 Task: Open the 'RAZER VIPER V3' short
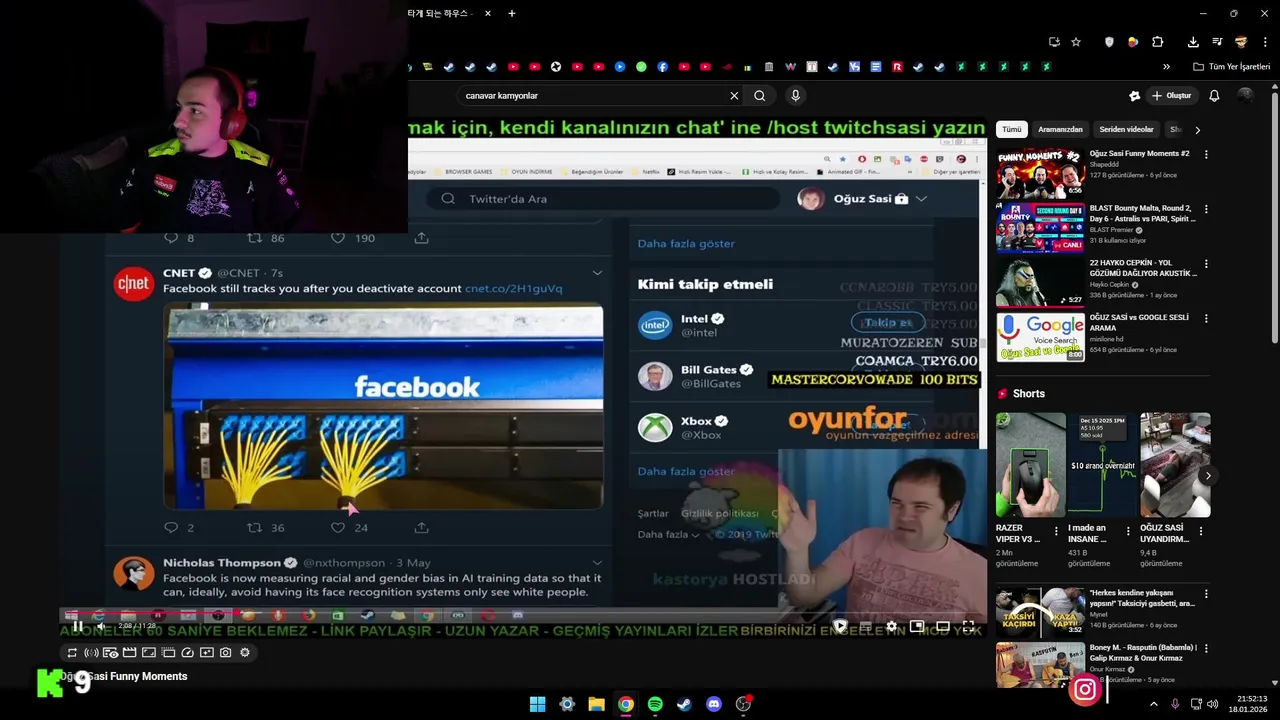coord(1030,465)
